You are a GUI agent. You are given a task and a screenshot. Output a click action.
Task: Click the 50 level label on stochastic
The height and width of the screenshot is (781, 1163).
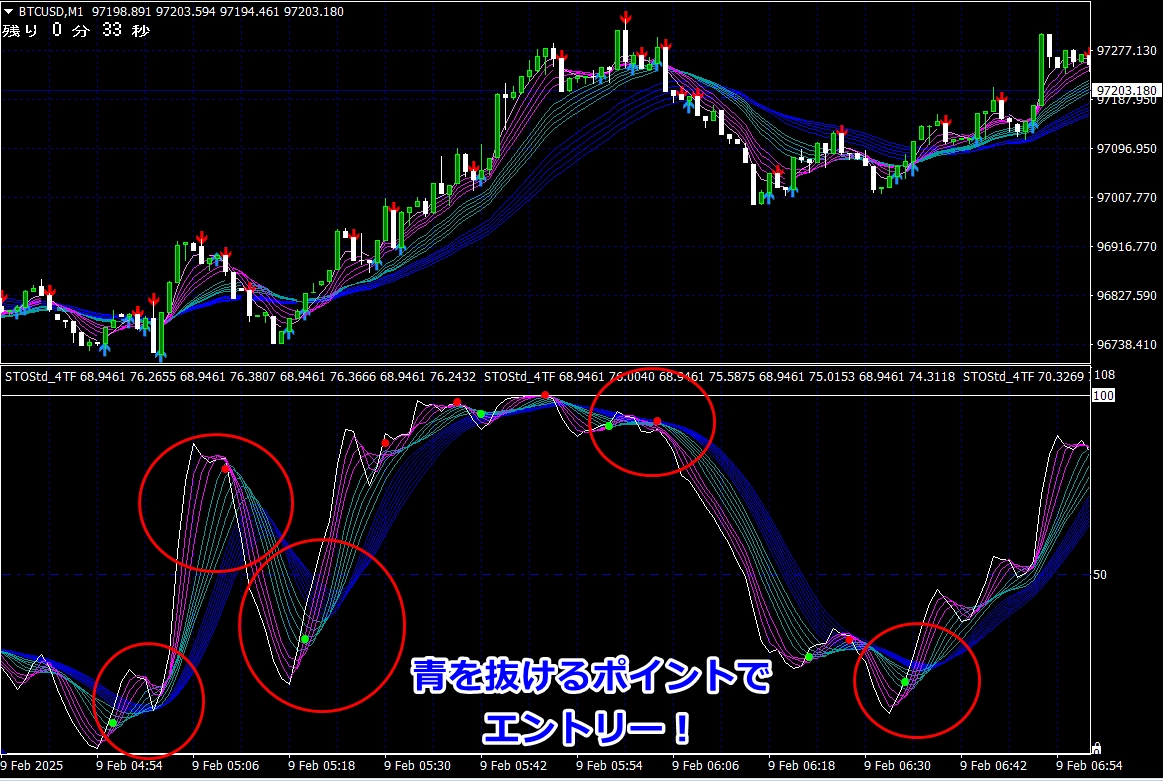[x=1101, y=575]
